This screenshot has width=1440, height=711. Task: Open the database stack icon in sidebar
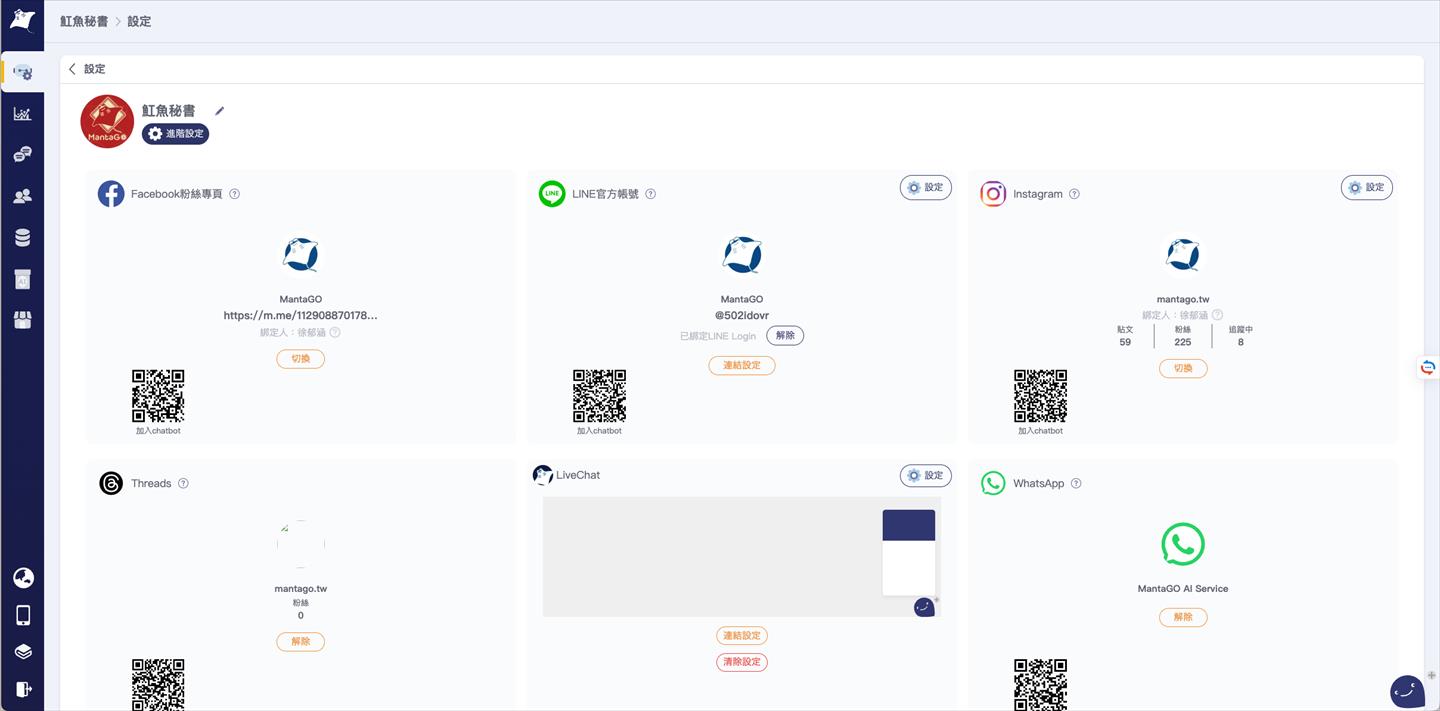(x=22, y=238)
